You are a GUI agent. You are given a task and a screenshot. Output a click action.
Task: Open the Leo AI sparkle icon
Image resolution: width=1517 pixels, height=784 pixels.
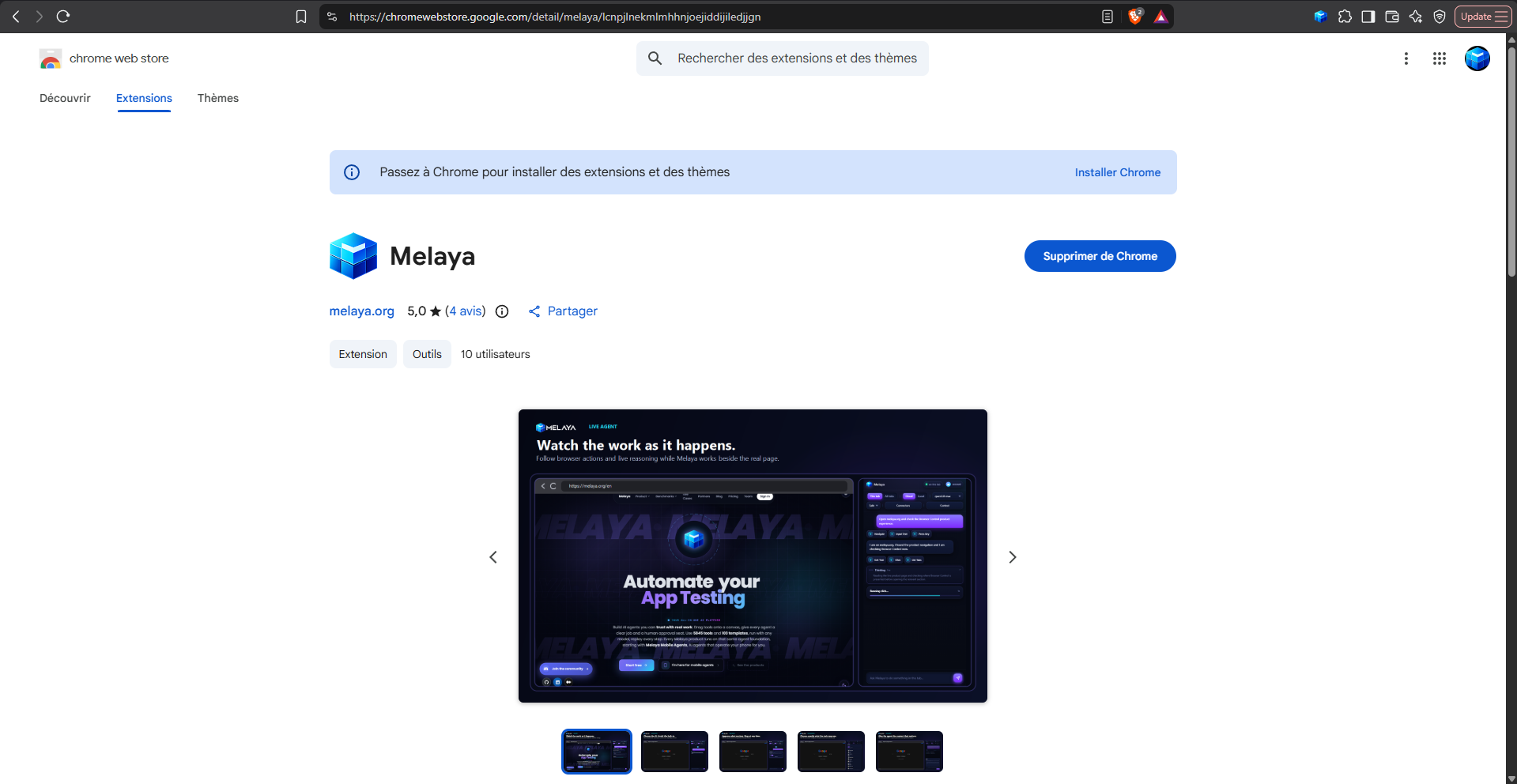pos(1416,17)
